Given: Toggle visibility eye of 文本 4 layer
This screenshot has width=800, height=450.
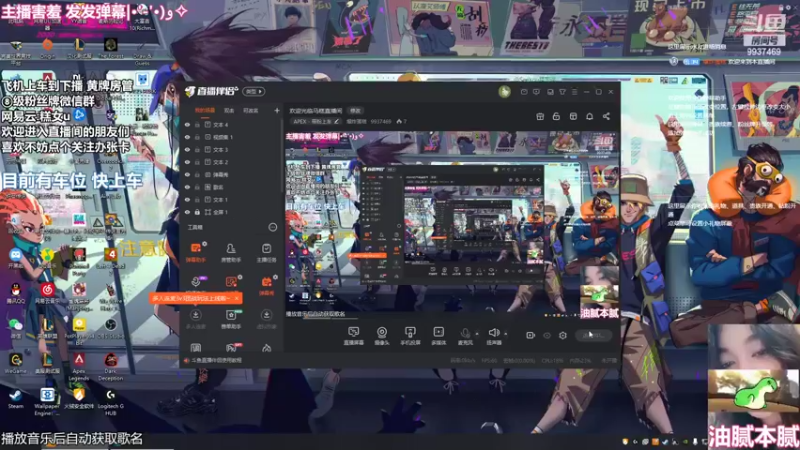Looking at the screenshot, I should [x=187, y=124].
